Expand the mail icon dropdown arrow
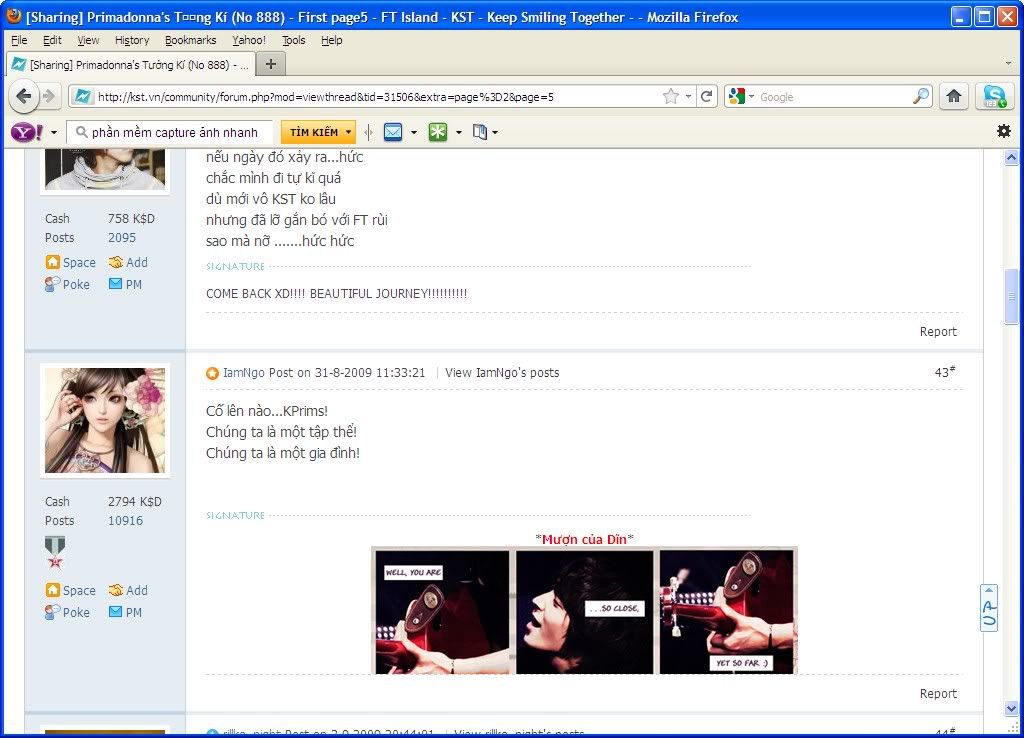The height and width of the screenshot is (738, 1024). click(414, 133)
